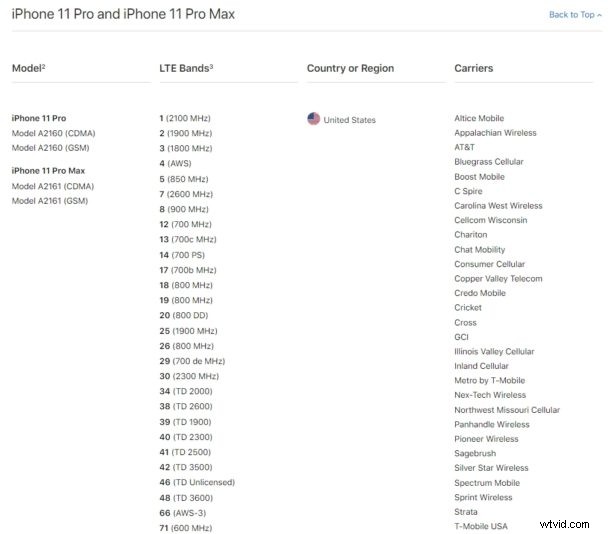Click the chevron beside Back to Top
Image resolution: width=610 pixels, height=534 pixels.
599,15
